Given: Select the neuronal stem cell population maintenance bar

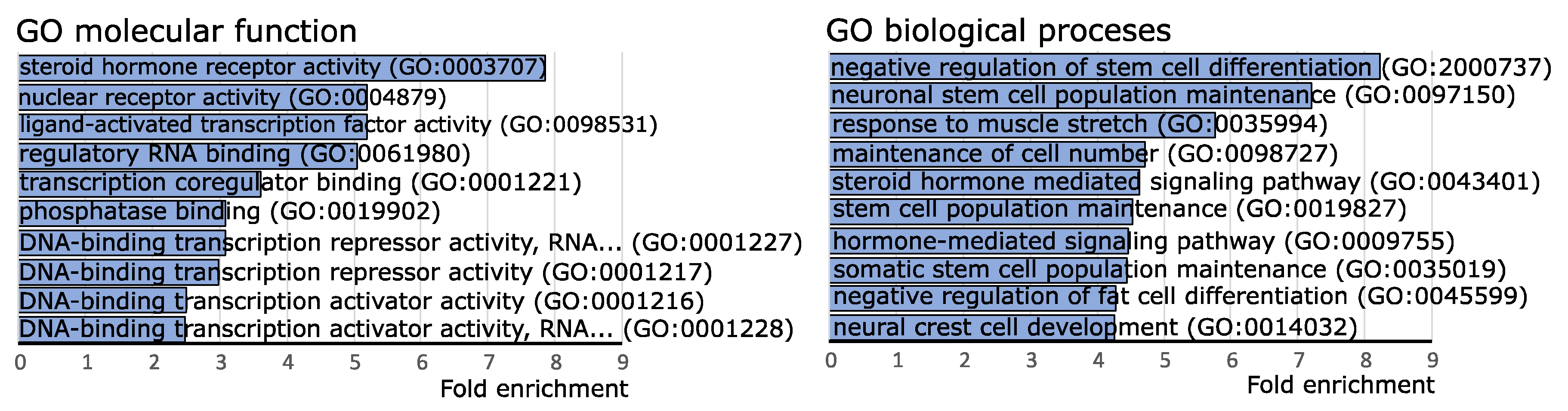Looking at the screenshot, I should pyautogui.click(x=1070, y=96).
